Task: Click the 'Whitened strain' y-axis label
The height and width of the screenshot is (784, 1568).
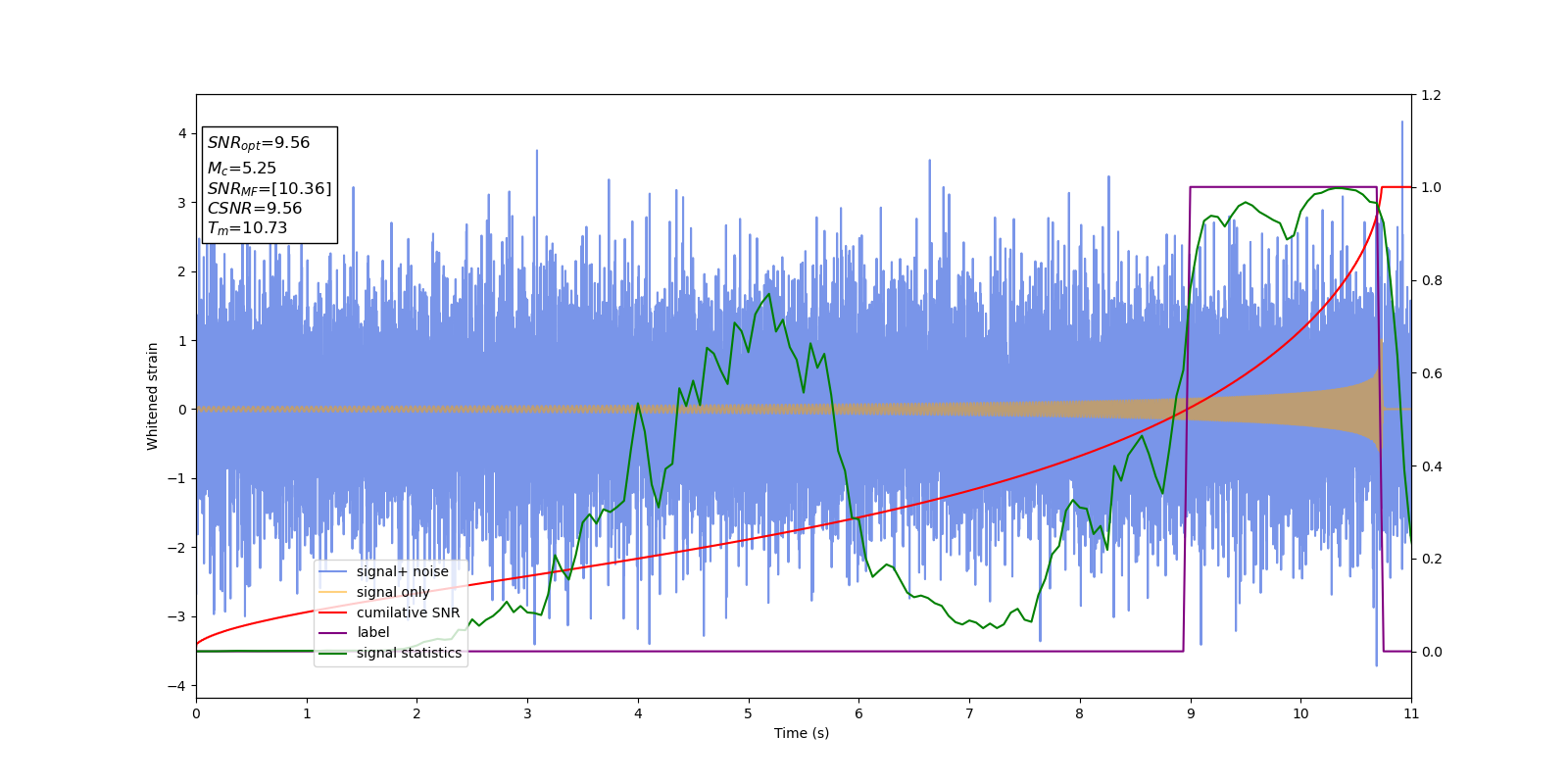Action: (153, 396)
